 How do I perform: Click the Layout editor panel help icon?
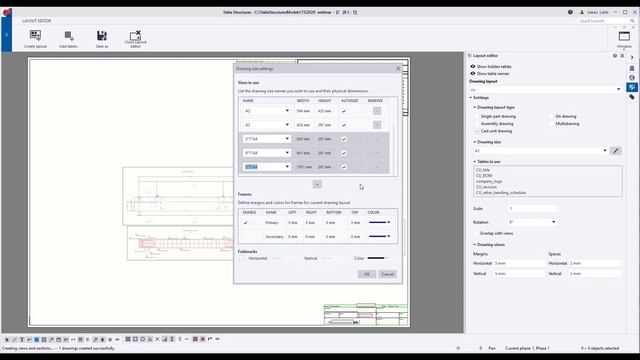click(615, 56)
